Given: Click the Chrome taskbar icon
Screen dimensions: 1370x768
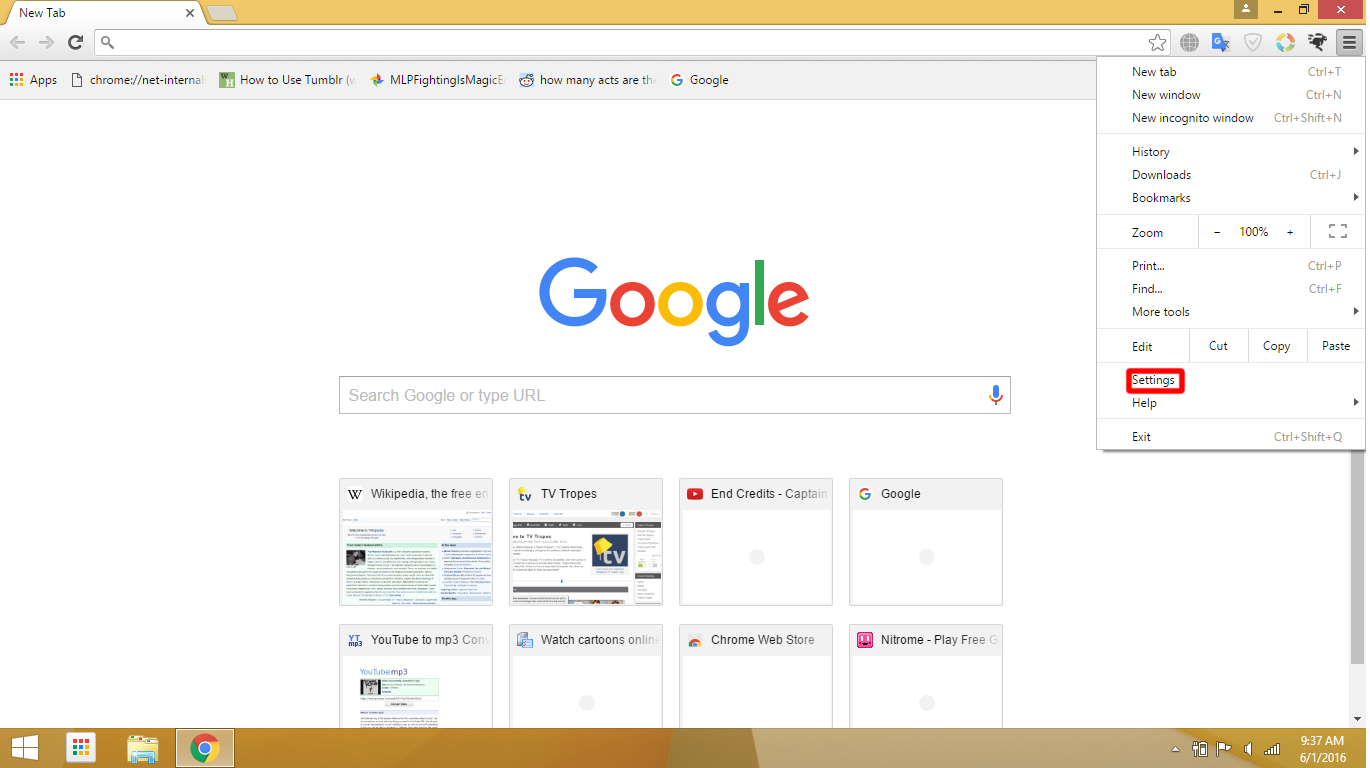Looking at the screenshot, I should click(205, 748).
